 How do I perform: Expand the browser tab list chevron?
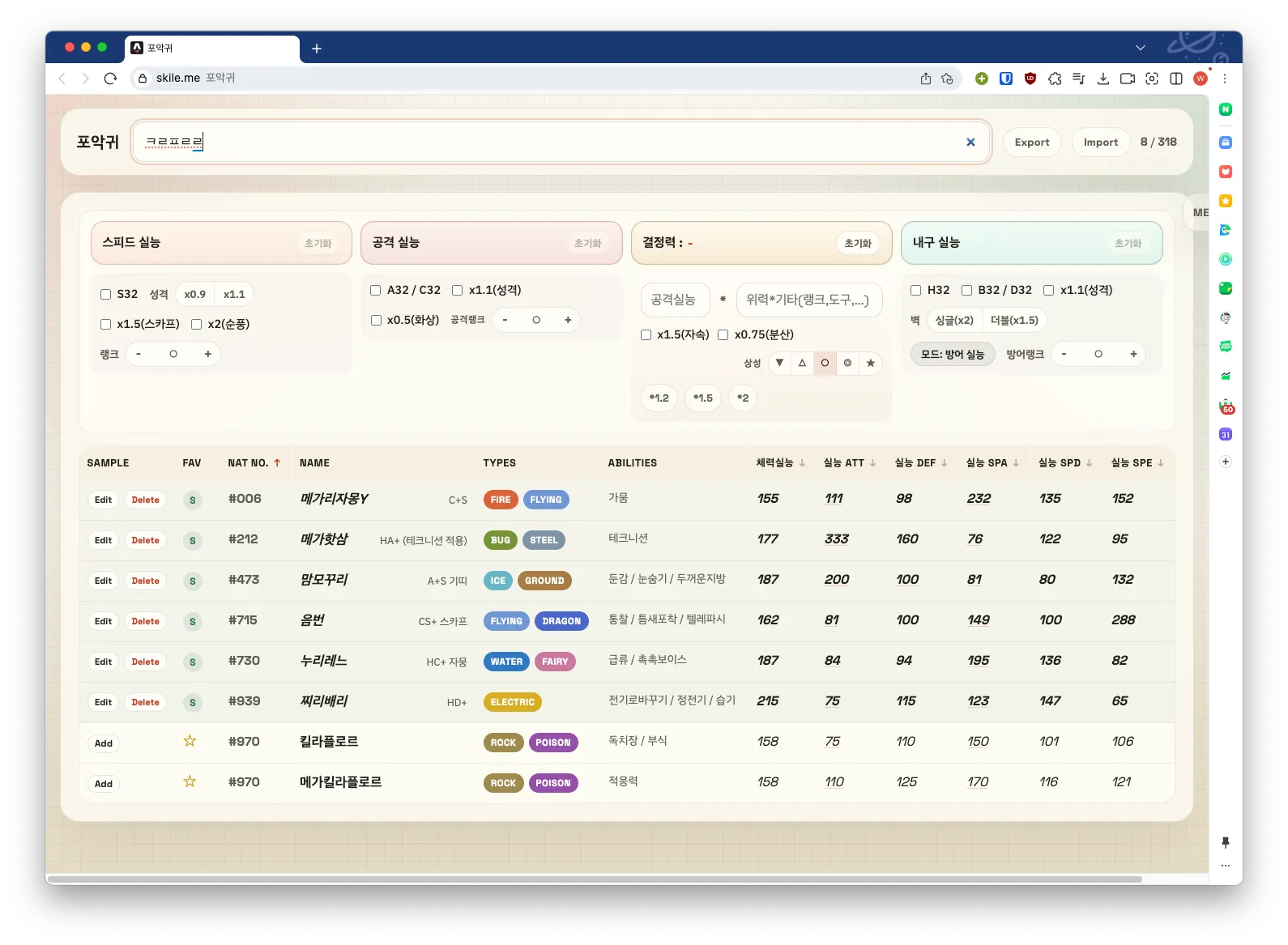pos(1141,49)
